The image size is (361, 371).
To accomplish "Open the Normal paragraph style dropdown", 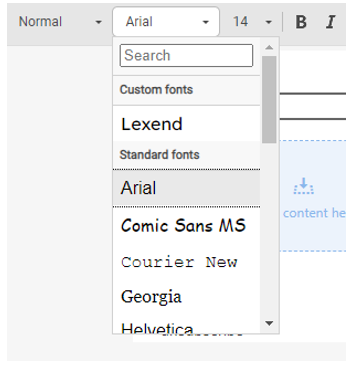I will (60, 22).
